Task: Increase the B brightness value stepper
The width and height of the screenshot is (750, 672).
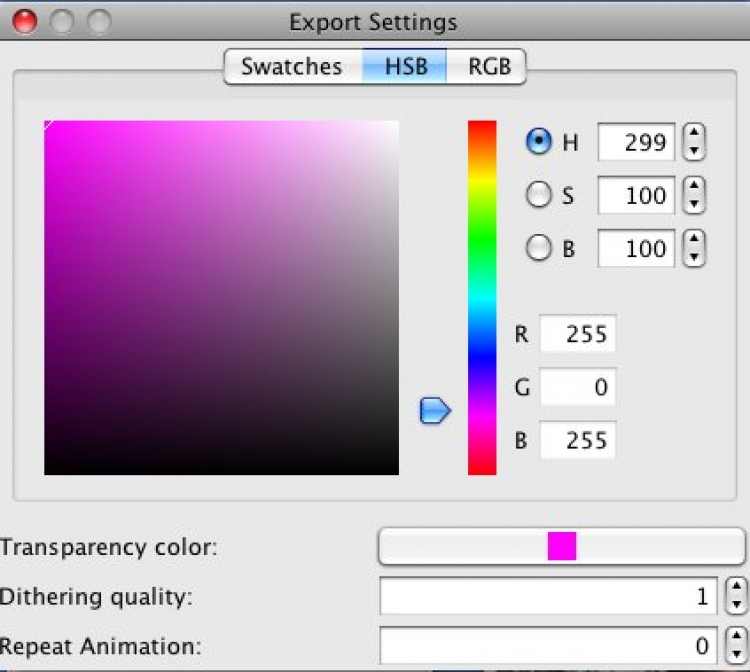Action: tap(694, 240)
